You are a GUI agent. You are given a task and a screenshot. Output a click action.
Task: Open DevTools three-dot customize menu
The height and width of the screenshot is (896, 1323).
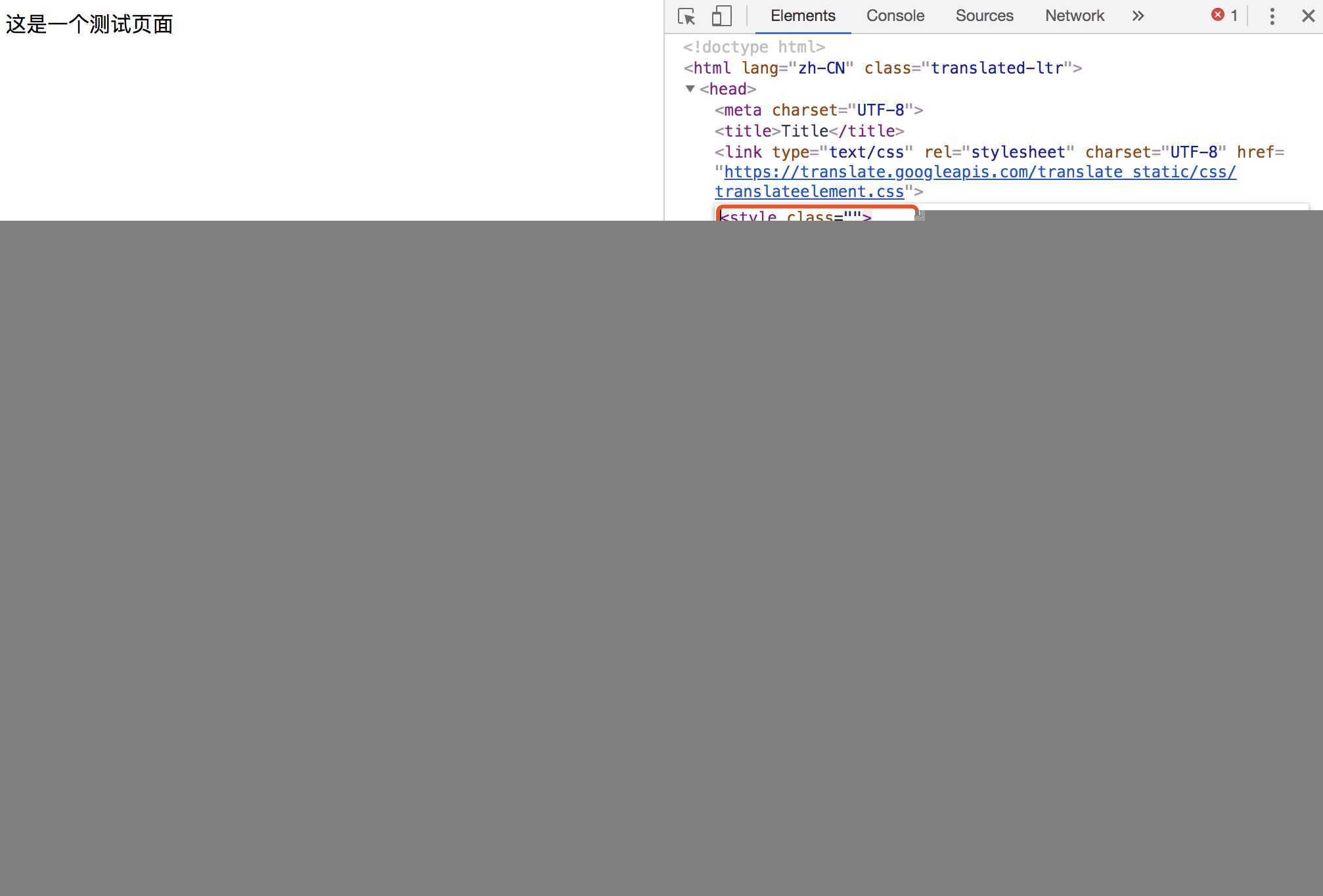pyautogui.click(x=1272, y=16)
